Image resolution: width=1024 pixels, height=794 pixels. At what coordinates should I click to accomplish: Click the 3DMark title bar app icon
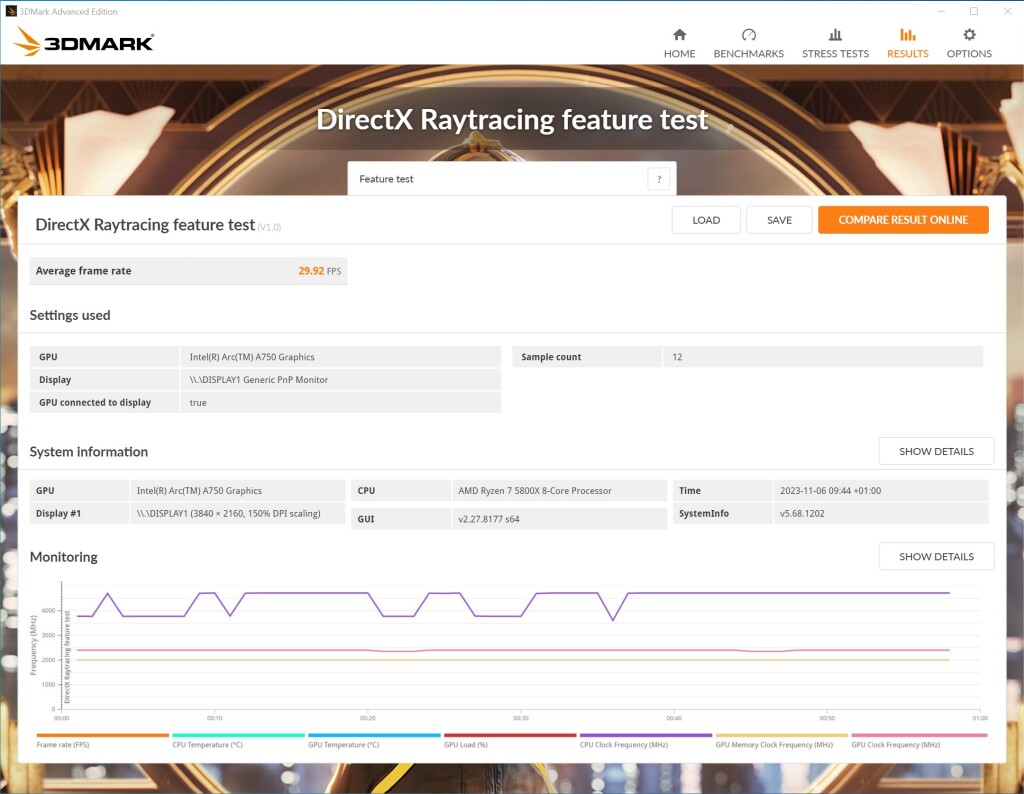click(x=10, y=11)
